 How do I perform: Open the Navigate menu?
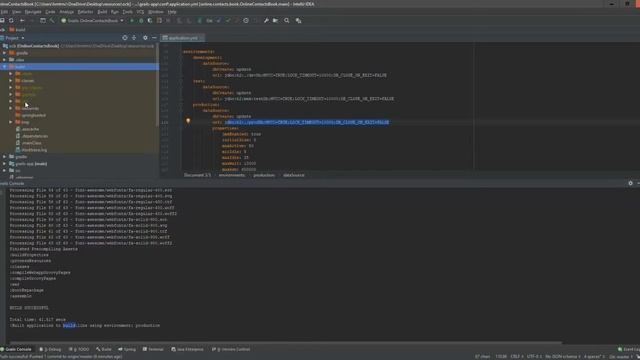[33, 12]
